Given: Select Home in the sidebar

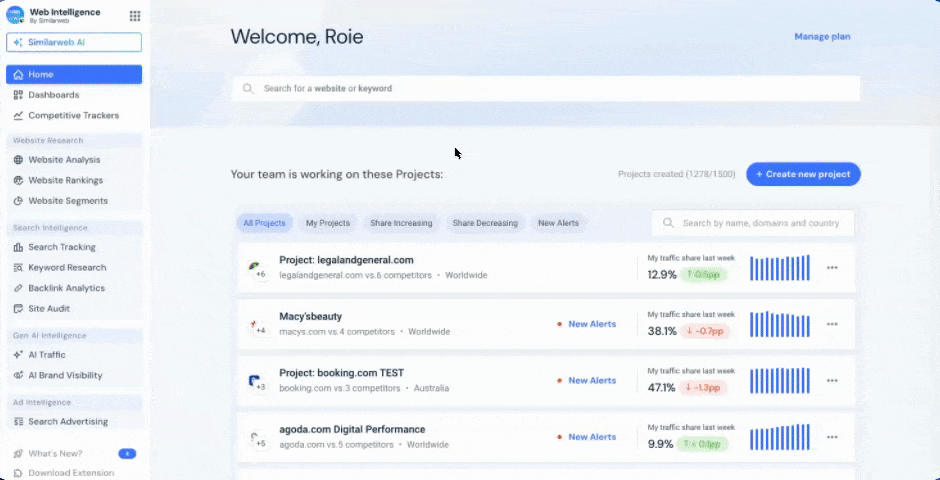Looking at the screenshot, I should point(74,74).
